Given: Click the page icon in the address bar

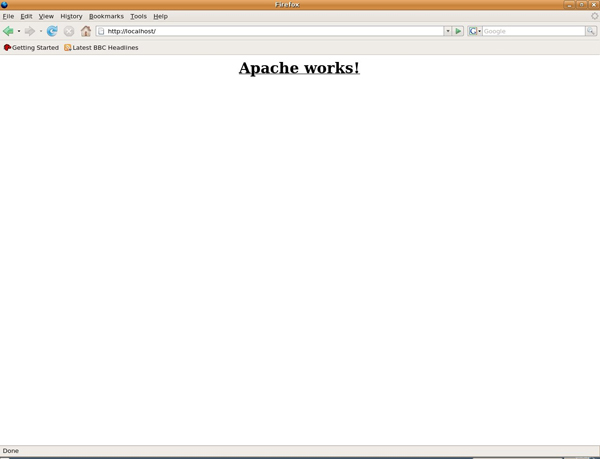Looking at the screenshot, I should coord(101,31).
